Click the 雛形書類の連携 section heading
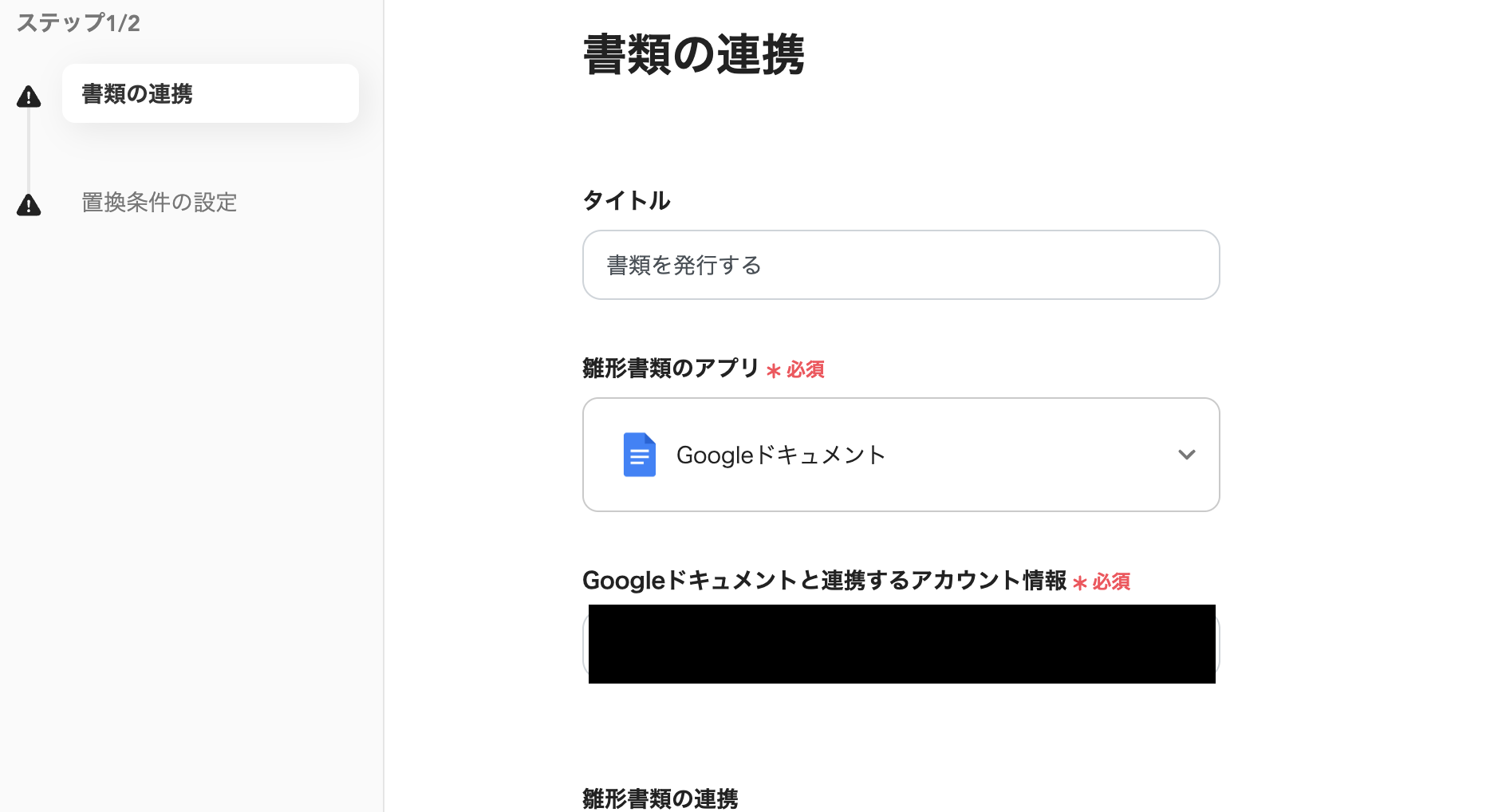This screenshot has height=812, width=1506. (x=660, y=798)
